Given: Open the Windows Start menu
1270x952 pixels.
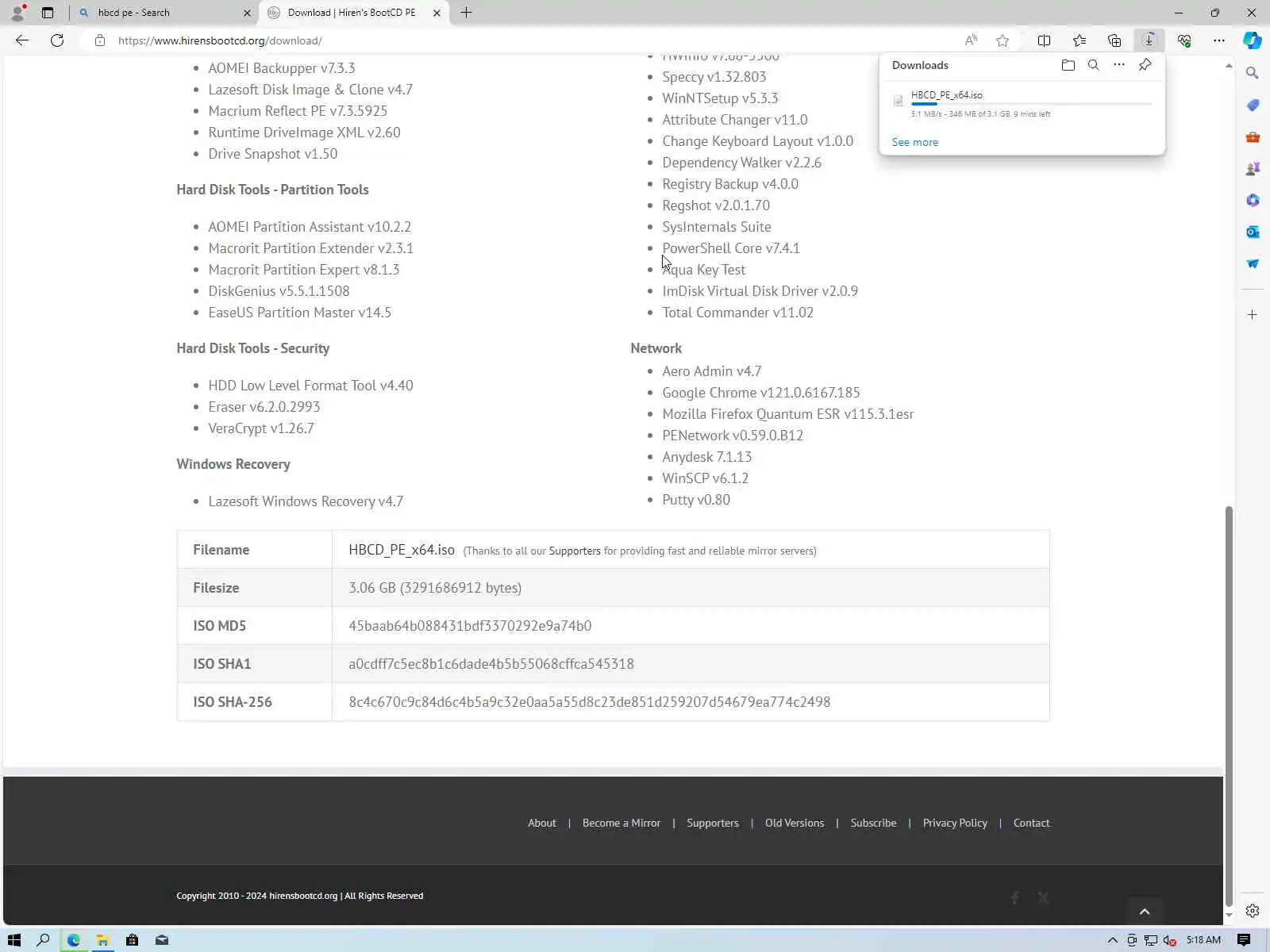Looking at the screenshot, I should pyautogui.click(x=14, y=940).
